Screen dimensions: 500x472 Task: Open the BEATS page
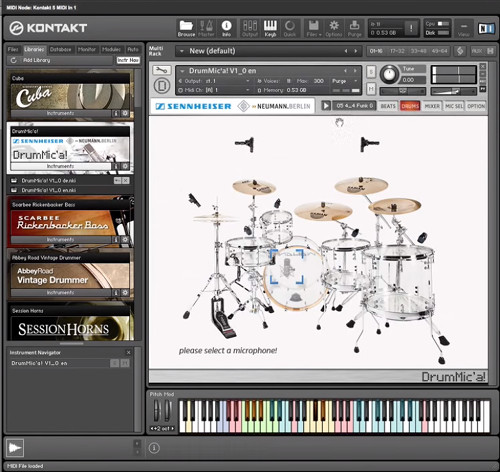click(388, 106)
